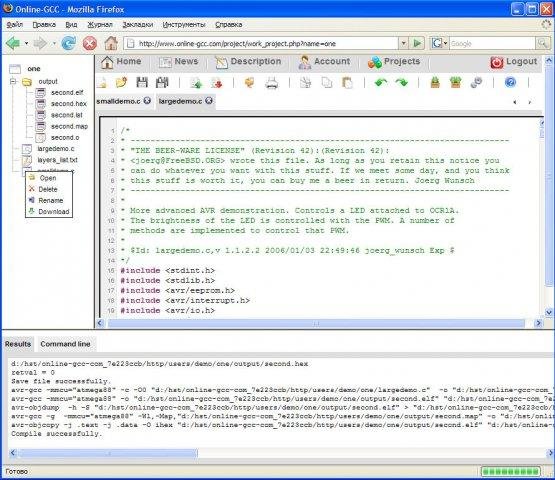
Task: Choose Delete from the context menu
Action: [49, 189]
